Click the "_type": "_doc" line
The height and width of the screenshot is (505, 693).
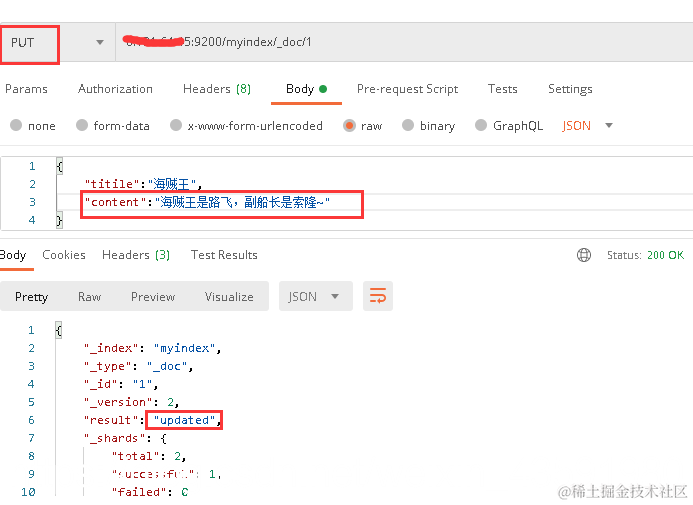(138, 366)
